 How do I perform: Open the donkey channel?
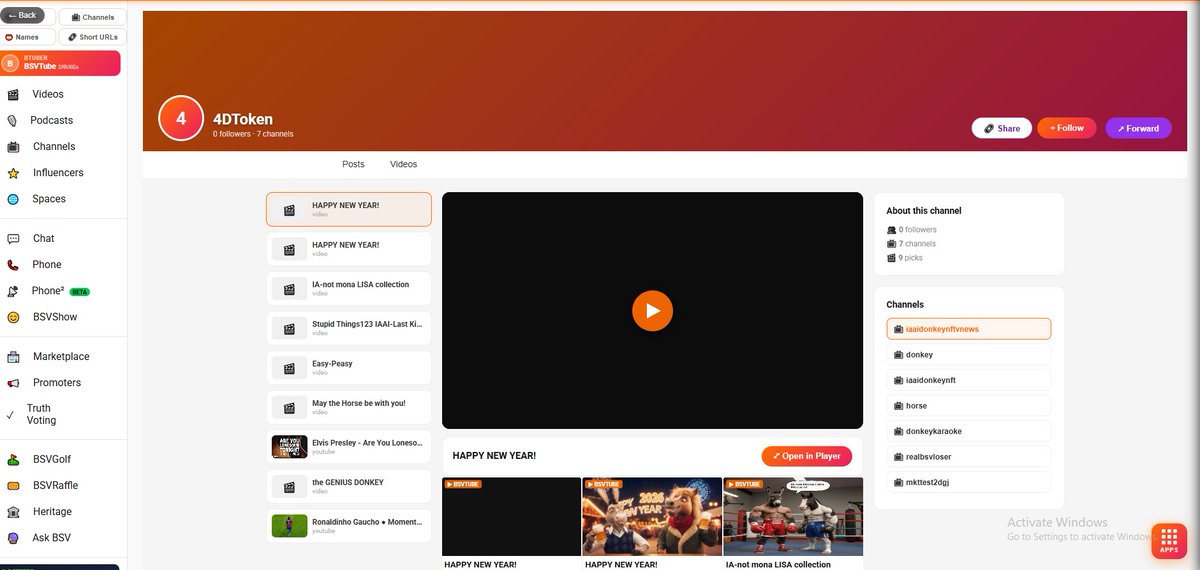pyautogui.click(x=969, y=355)
